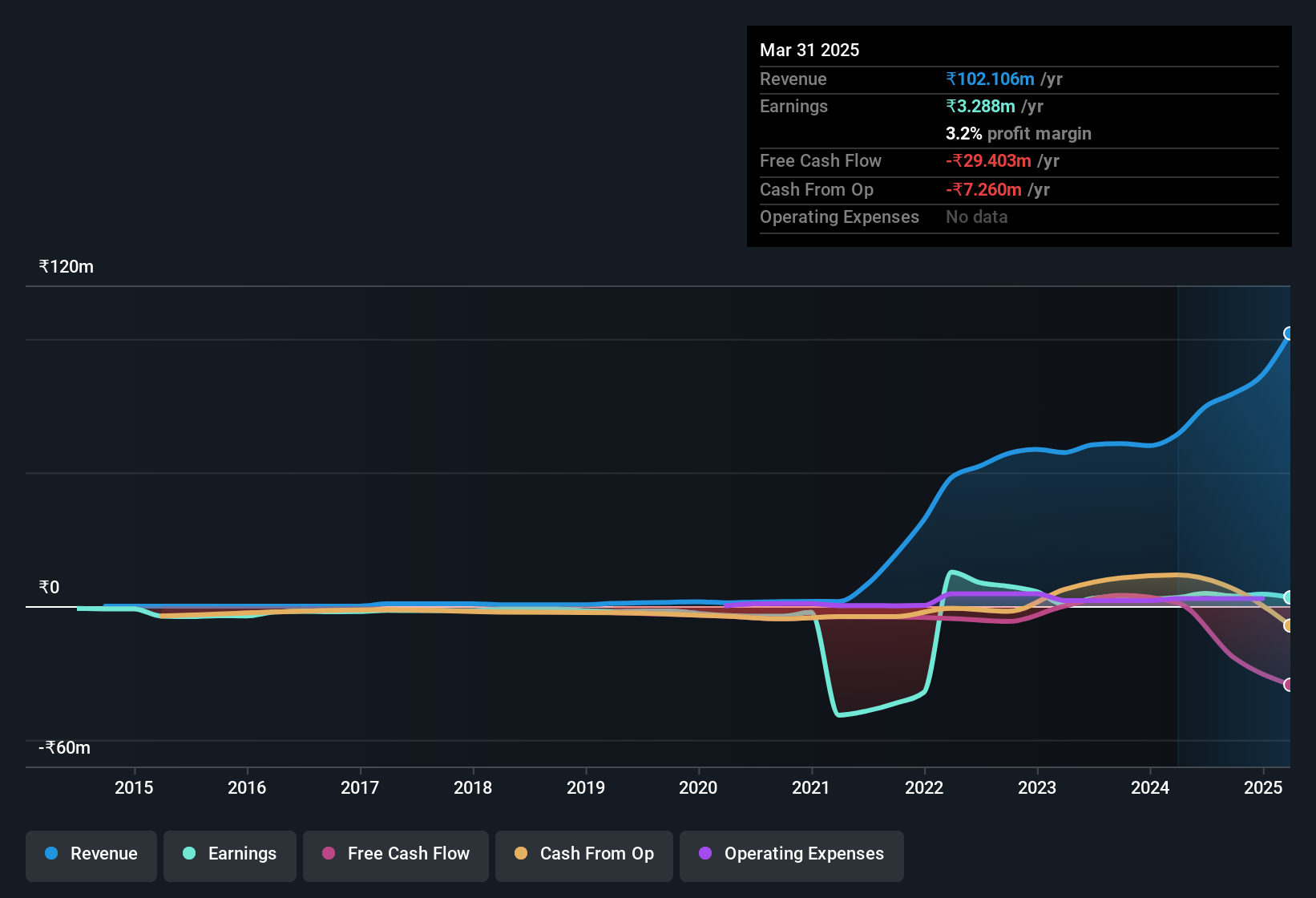Click the Cash From Op row label in tooltip
Viewport: 1316px width, 898px height.
[817, 189]
